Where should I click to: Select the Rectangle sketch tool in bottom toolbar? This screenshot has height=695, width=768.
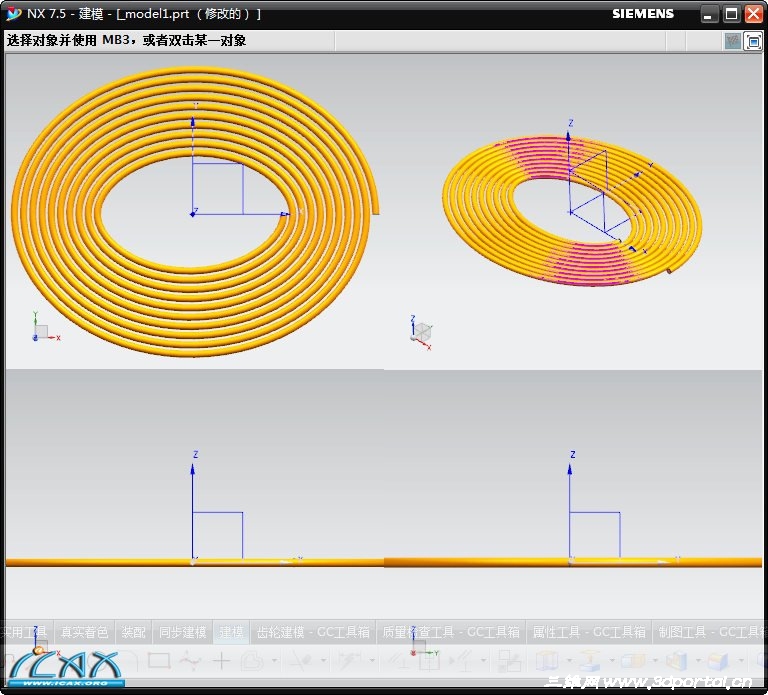pos(159,661)
